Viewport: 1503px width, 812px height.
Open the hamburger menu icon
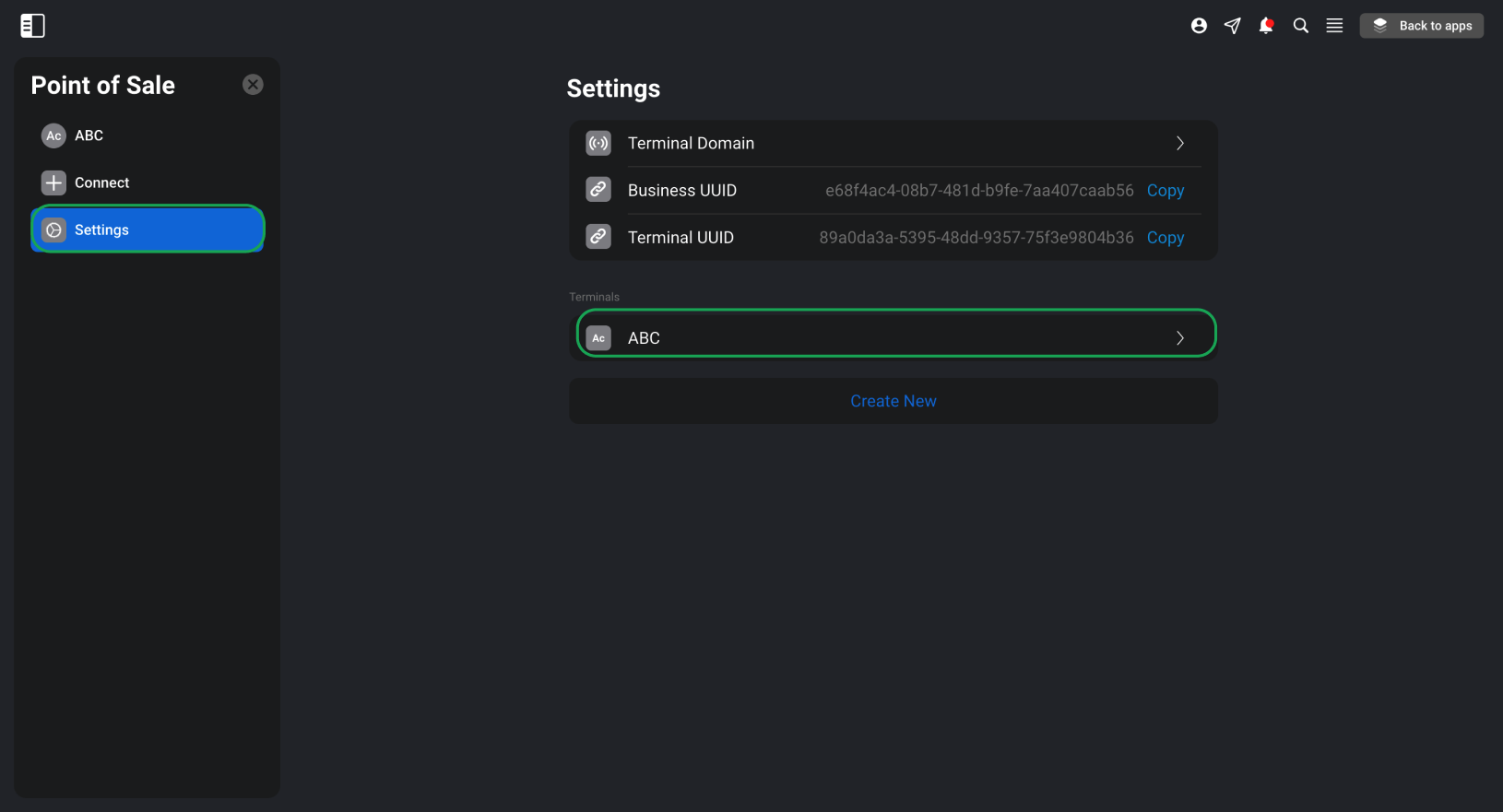[1334, 26]
